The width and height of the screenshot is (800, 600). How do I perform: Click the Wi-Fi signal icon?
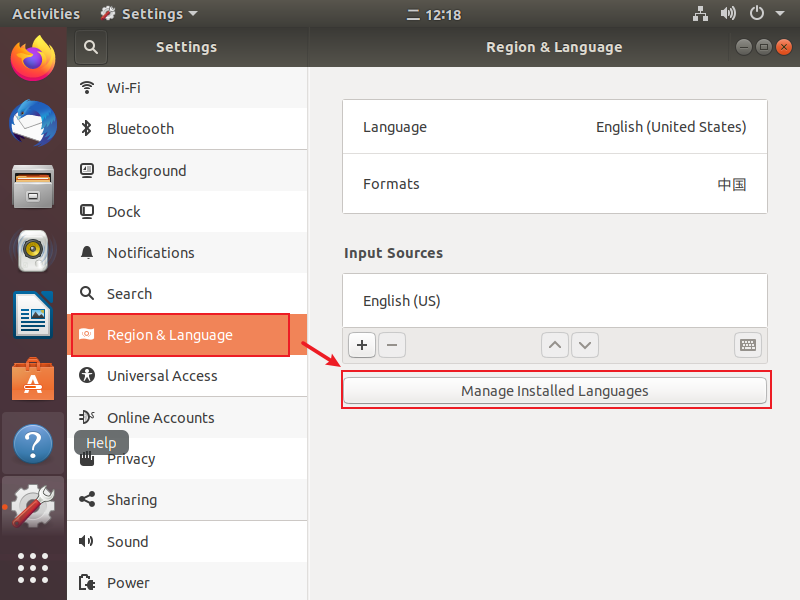pyautogui.click(x=87, y=88)
